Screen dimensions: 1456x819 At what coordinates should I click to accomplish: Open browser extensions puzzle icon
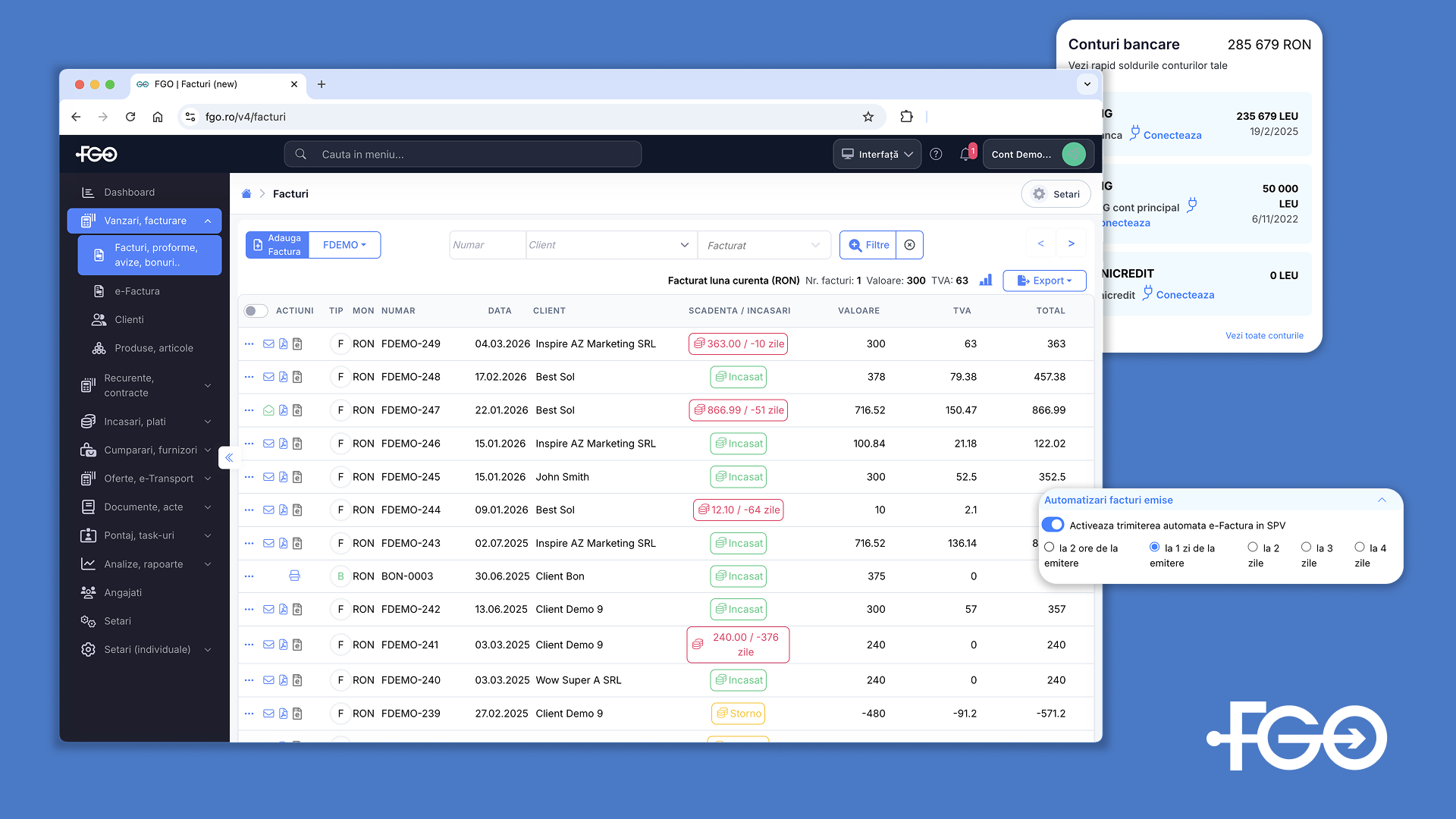(906, 117)
